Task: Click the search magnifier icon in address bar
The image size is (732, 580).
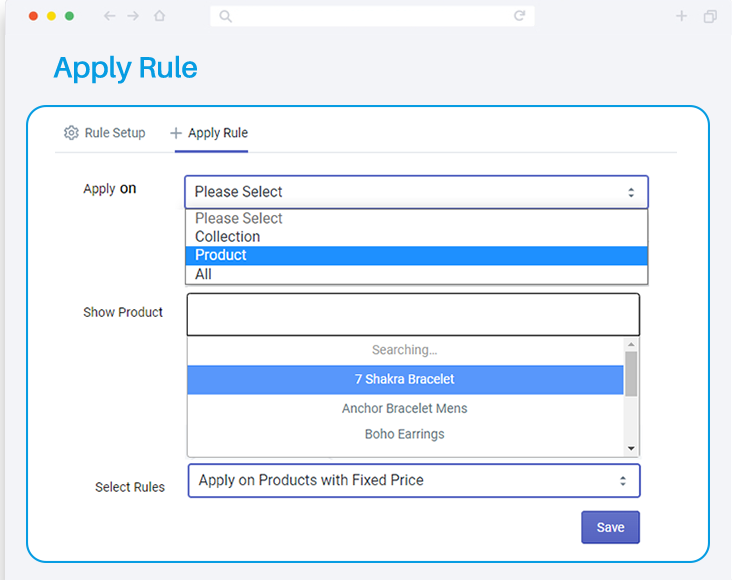Action: pos(225,16)
